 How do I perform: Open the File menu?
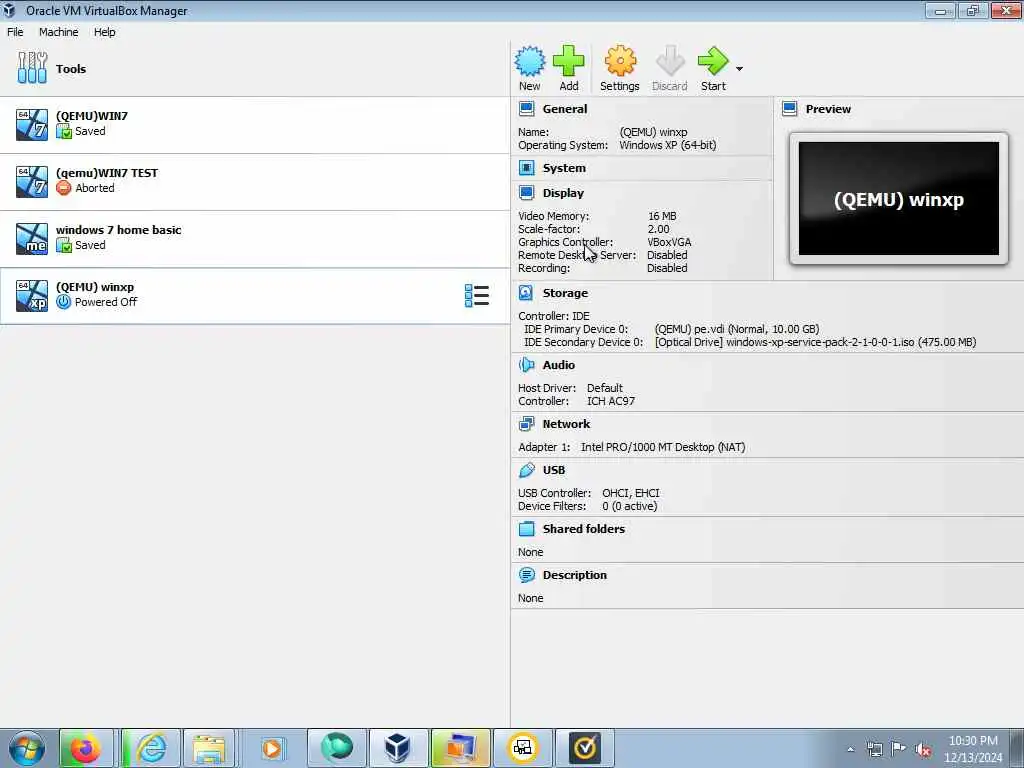click(x=15, y=32)
